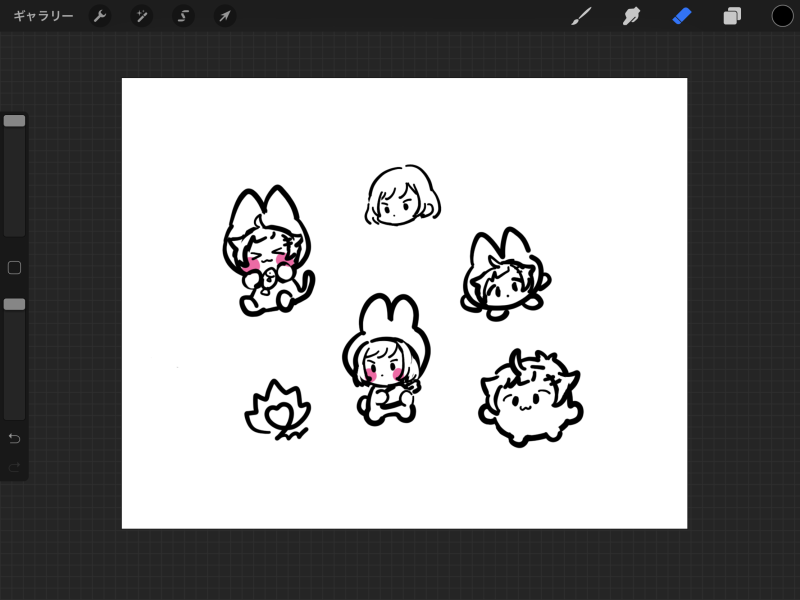800x600 pixels.
Task: Click the cat-hood chibi holding a fish
Action: click(x=269, y=252)
